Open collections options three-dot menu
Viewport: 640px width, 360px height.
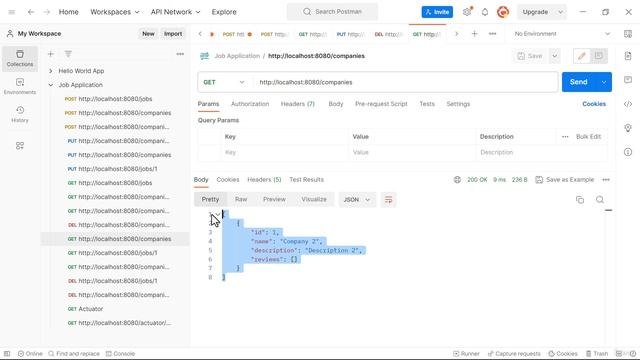[x=180, y=54]
